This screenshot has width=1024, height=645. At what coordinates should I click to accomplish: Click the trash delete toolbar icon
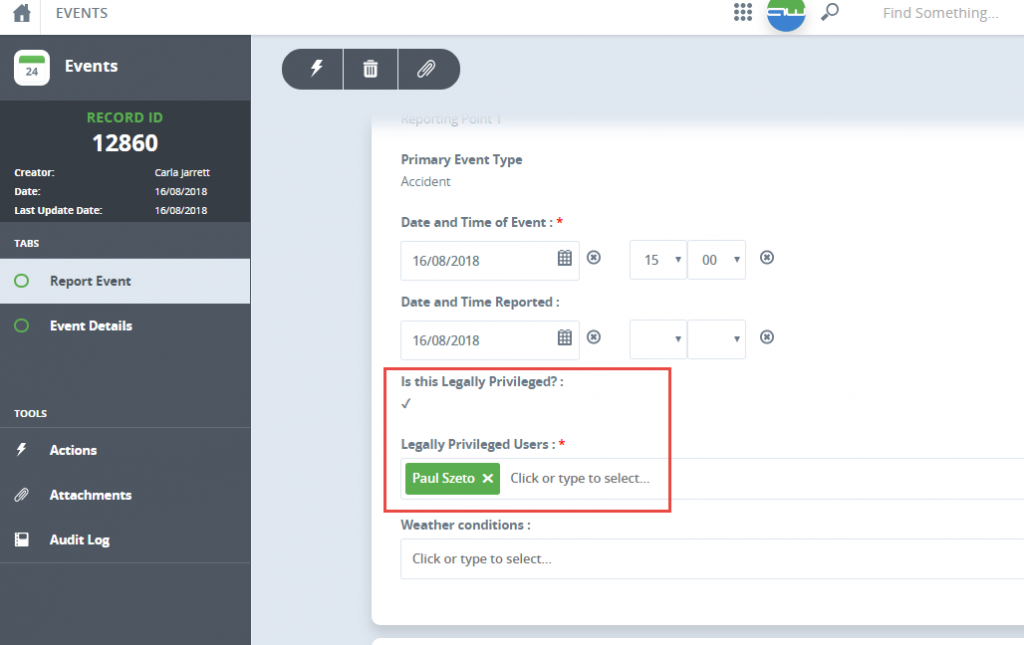pos(370,69)
